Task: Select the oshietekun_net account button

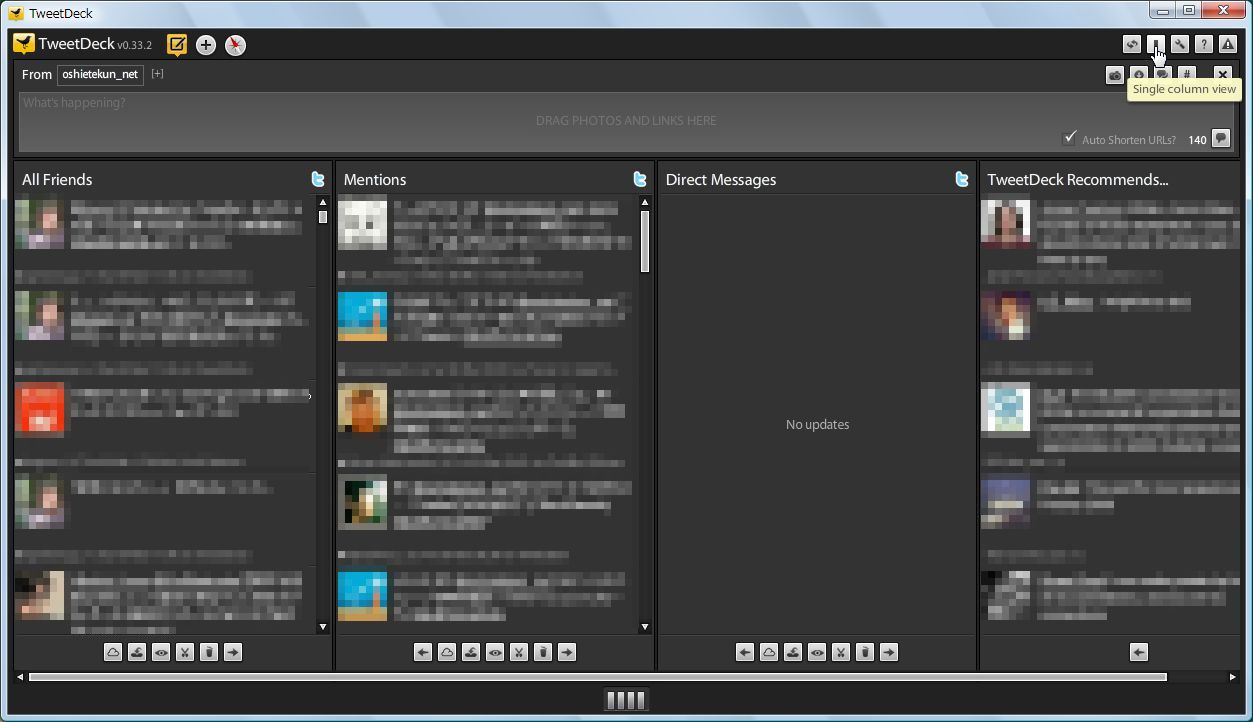Action: pos(100,75)
